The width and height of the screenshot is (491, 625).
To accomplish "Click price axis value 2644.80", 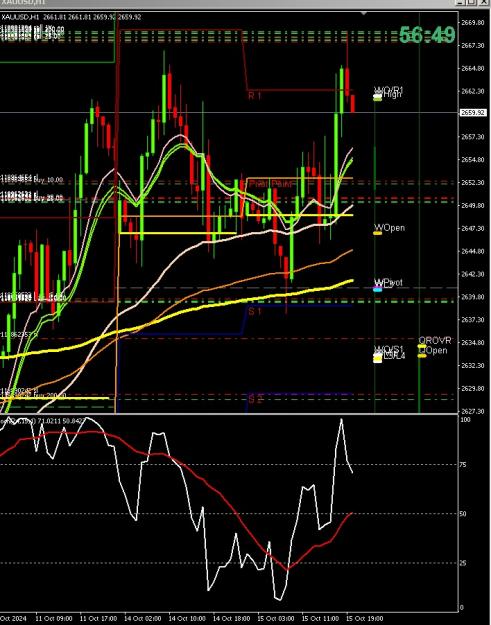I will [x=473, y=251].
